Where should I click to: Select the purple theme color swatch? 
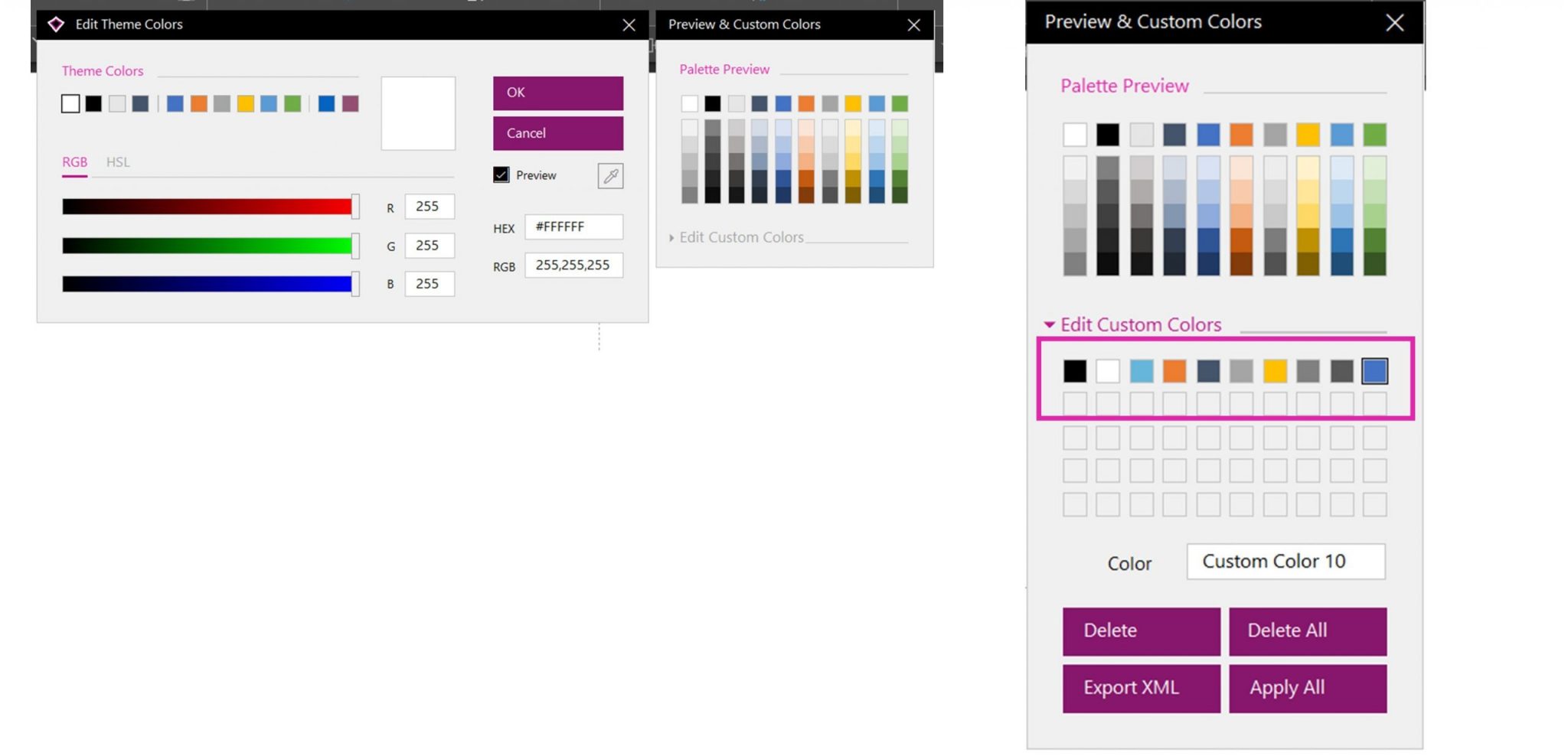click(351, 104)
